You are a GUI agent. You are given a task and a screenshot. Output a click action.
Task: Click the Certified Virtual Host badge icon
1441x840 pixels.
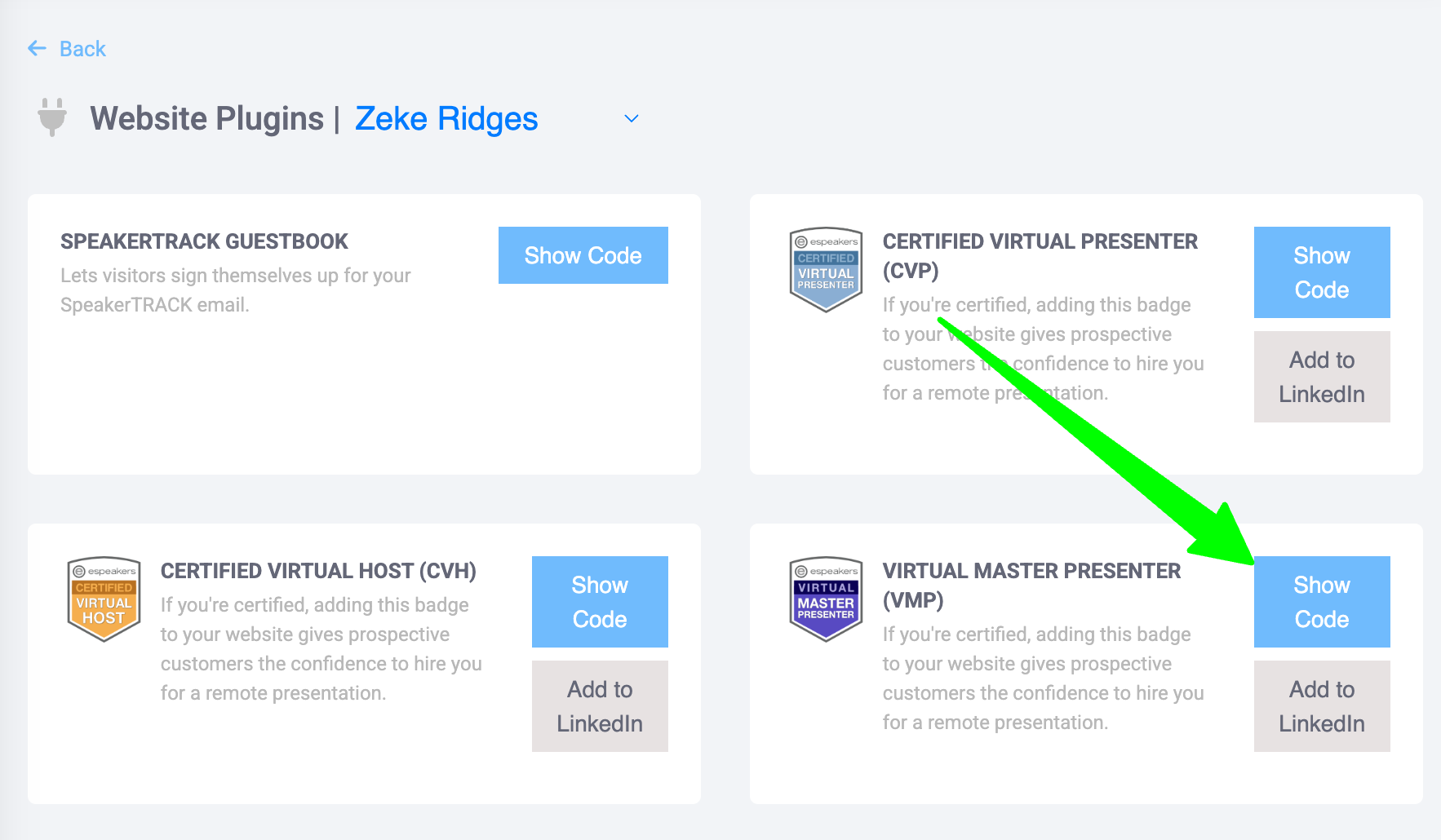click(x=104, y=599)
